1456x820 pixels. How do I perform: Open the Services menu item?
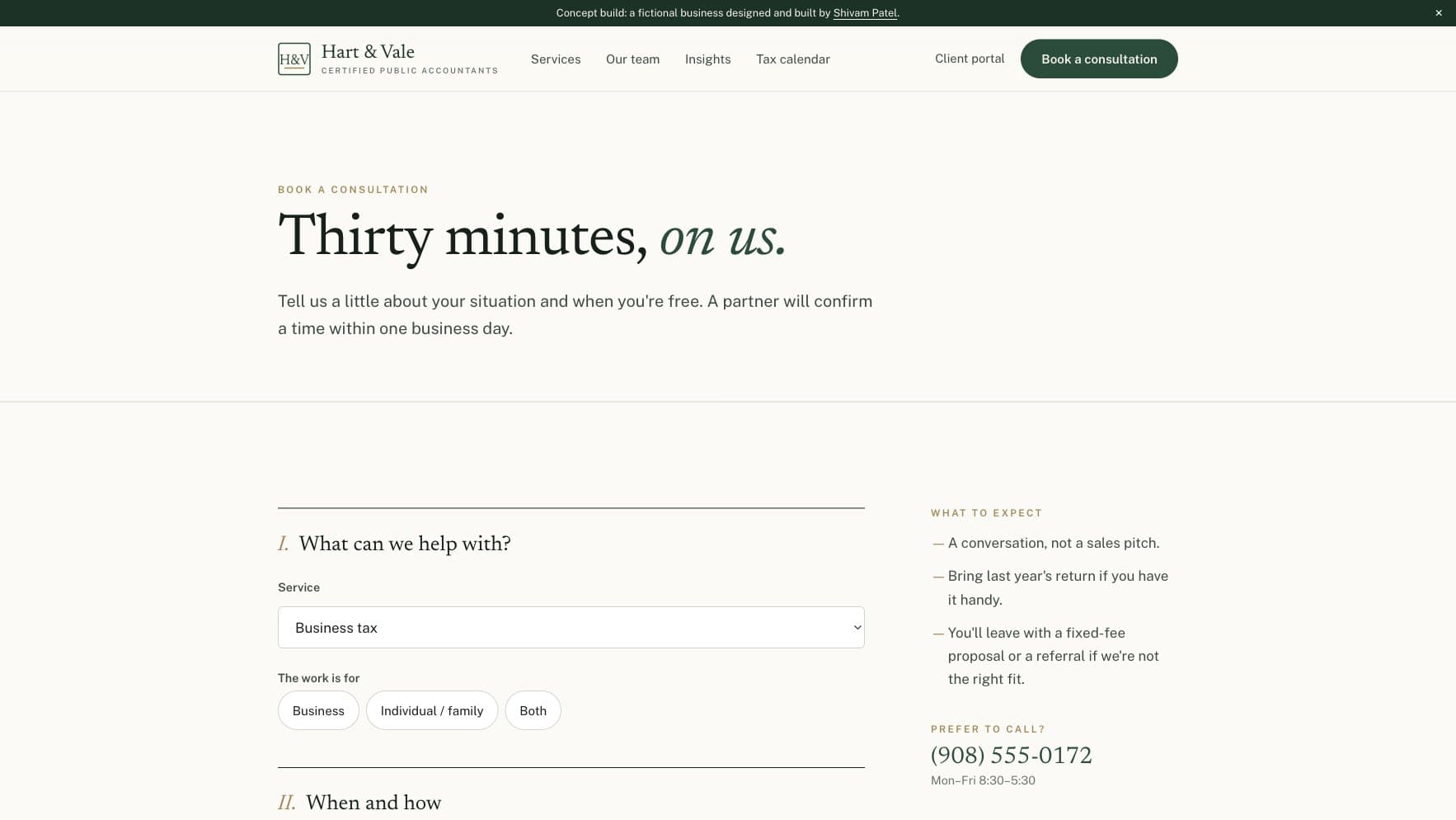[x=556, y=59]
